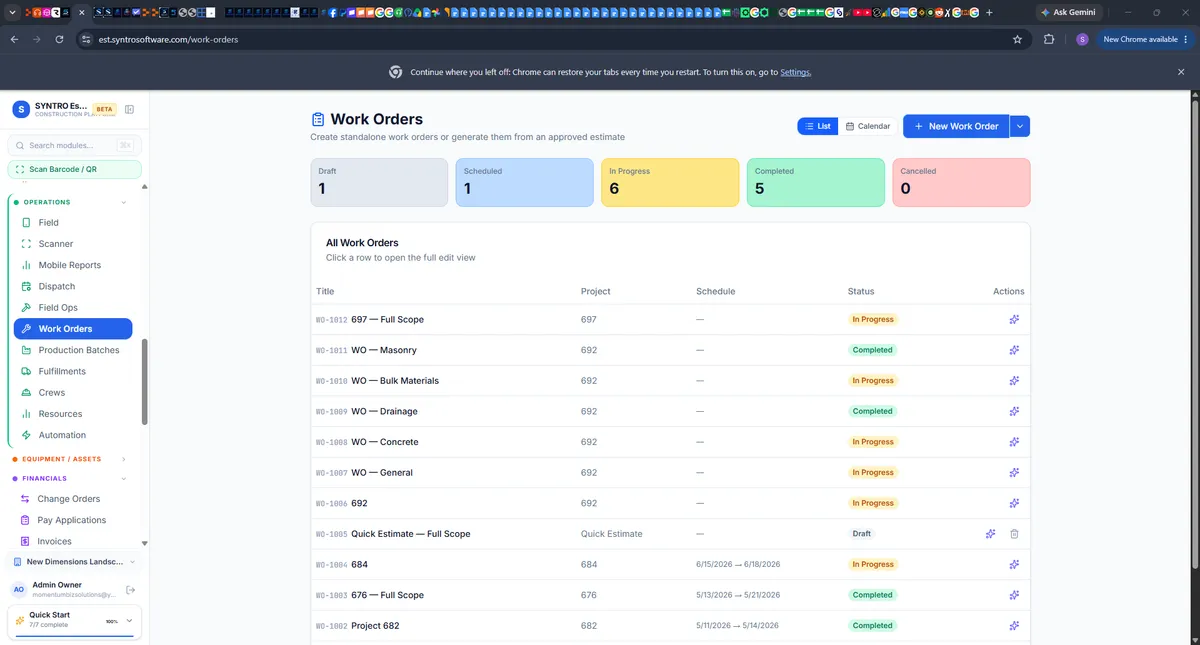
Task: Open the WO — General row
Action: (x=670, y=473)
